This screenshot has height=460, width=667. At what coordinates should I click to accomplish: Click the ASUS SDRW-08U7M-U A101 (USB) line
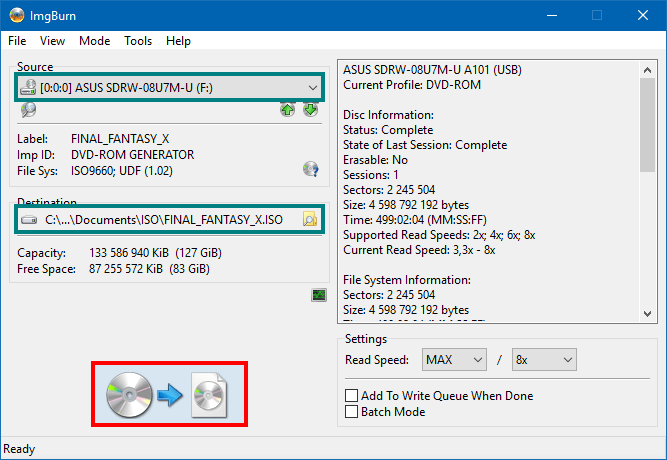432,69
